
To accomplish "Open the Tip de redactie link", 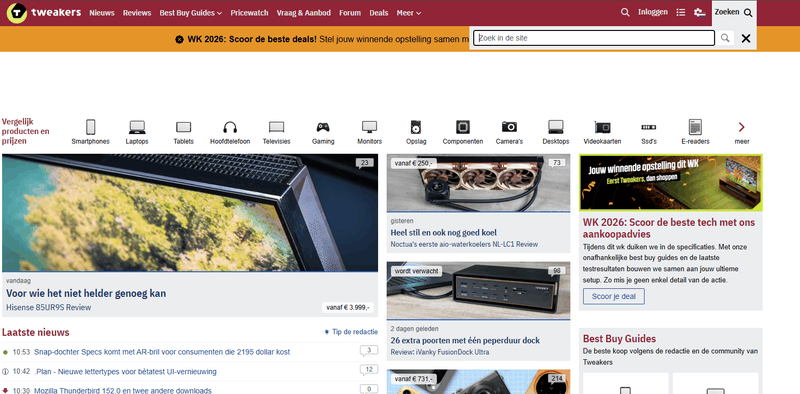I will [352, 332].
